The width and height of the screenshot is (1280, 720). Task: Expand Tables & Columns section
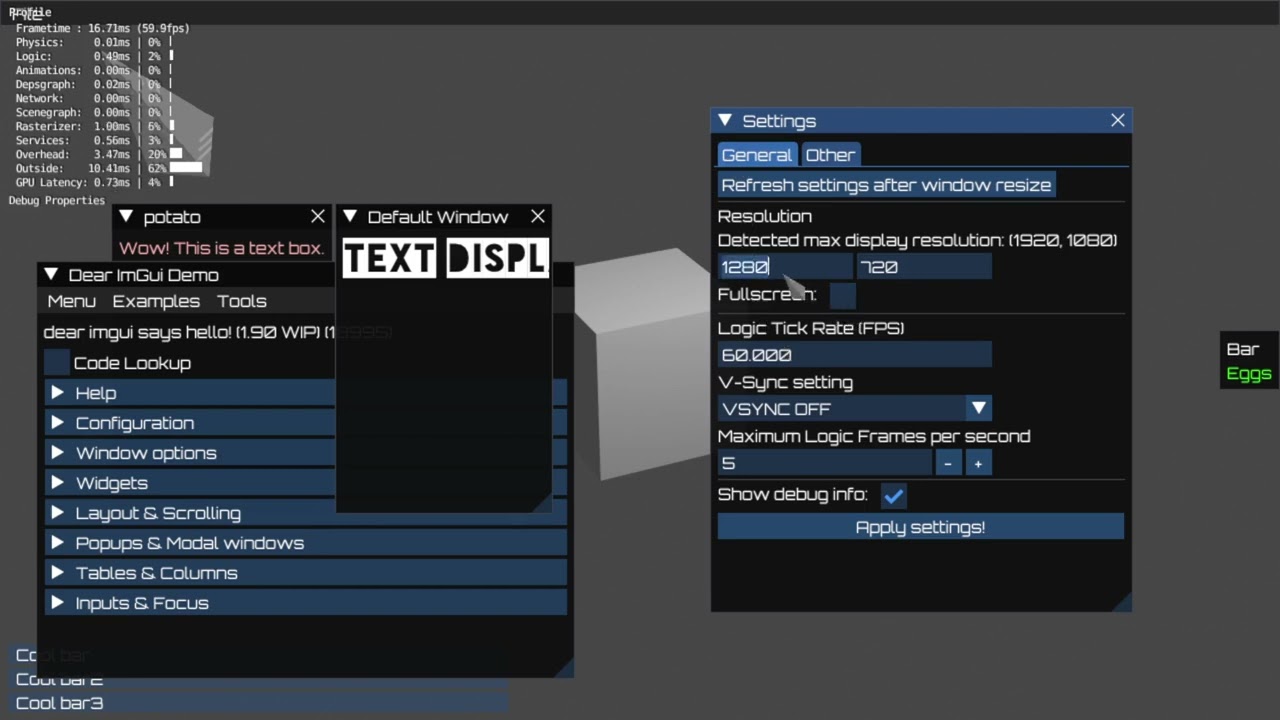pyautogui.click(x=306, y=573)
